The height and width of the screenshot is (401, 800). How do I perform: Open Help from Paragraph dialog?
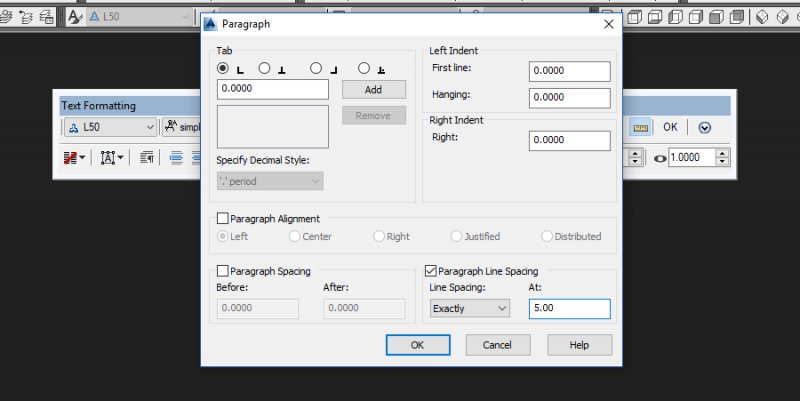[x=580, y=345]
